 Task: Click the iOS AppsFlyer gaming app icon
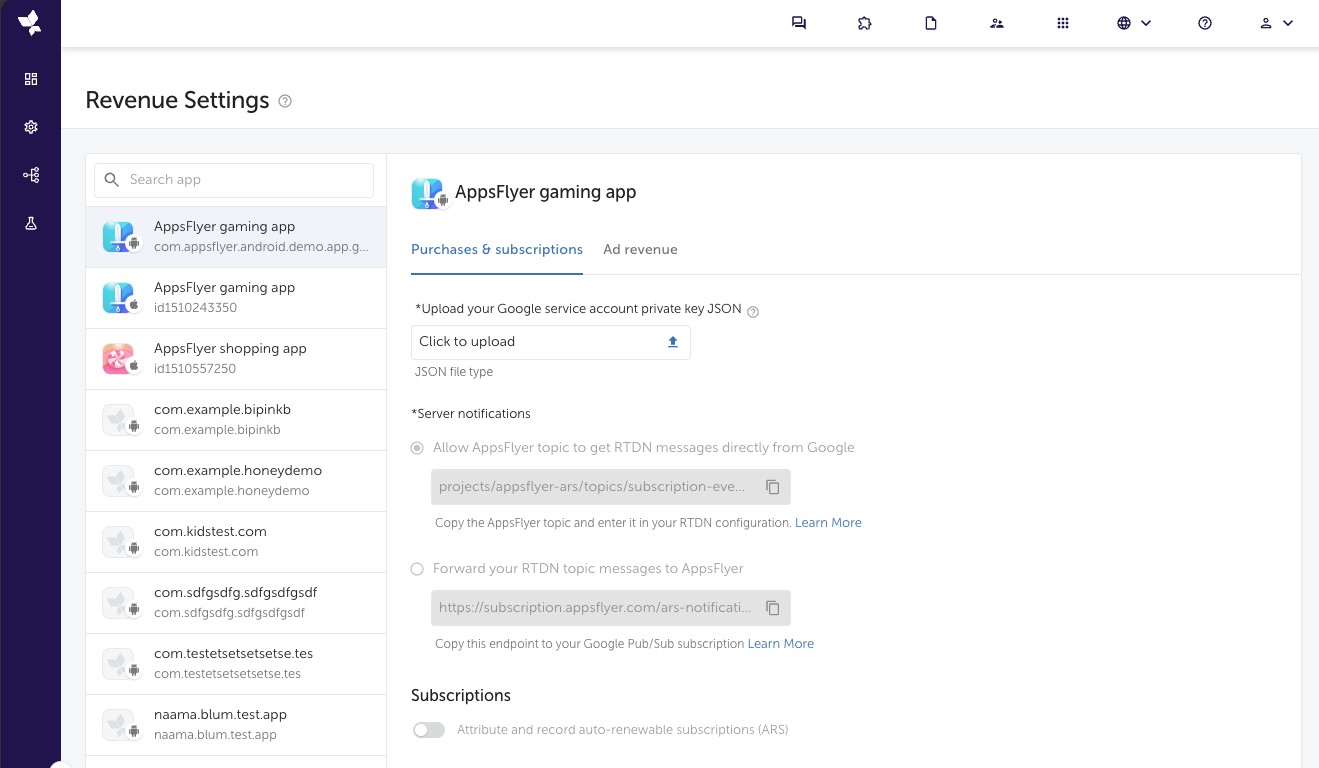pyautogui.click(x=119, y=298)
